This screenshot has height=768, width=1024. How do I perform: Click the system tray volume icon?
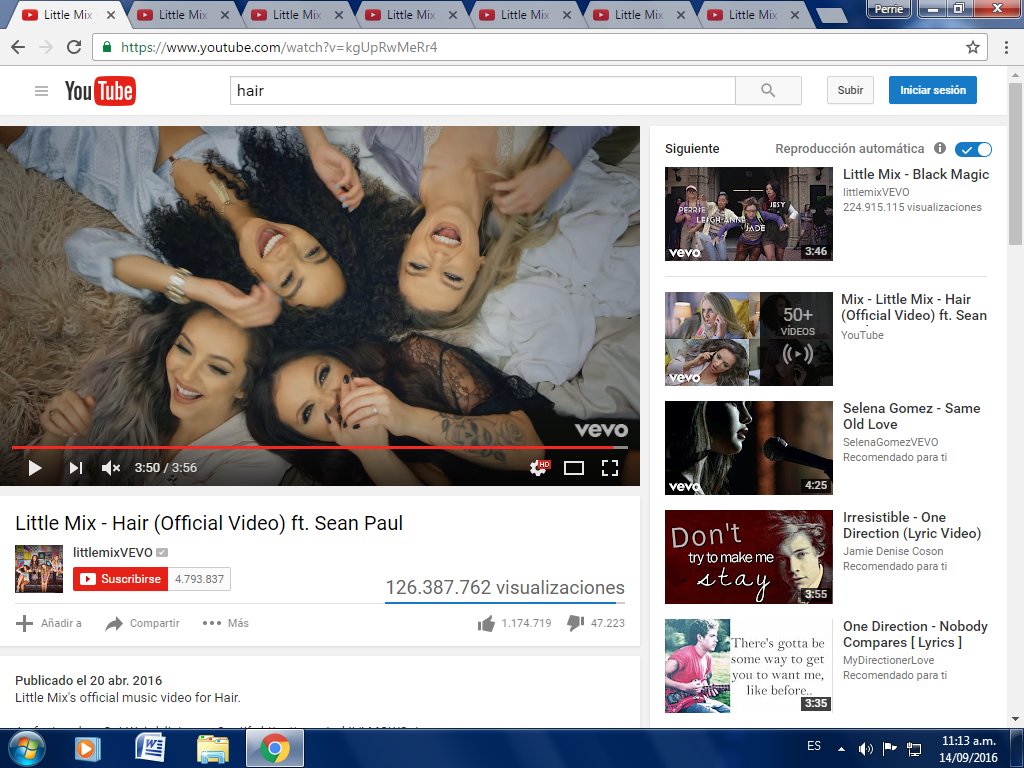coord(865,748)
